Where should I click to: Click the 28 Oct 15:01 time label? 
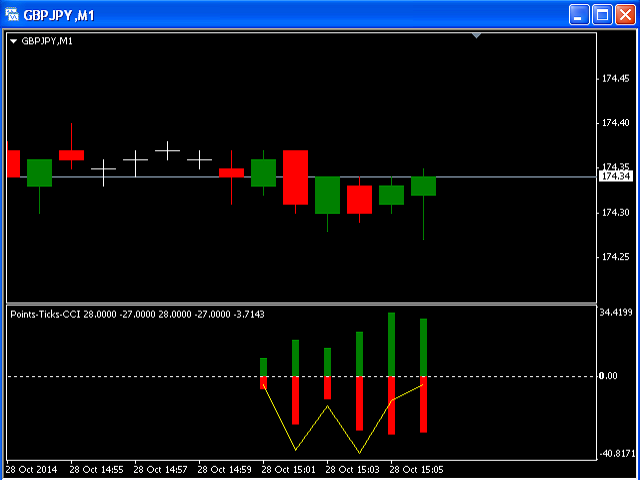[289, 470]
